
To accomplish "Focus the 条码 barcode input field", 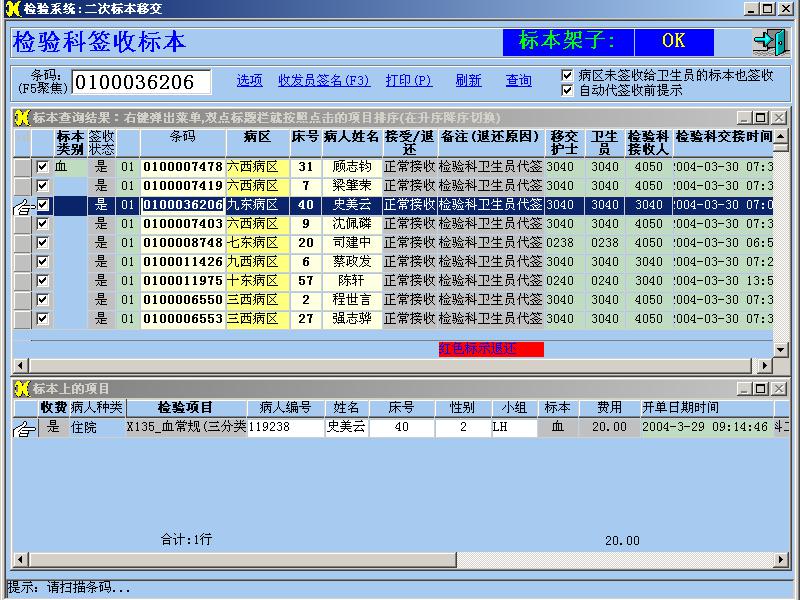I will 140,81.
